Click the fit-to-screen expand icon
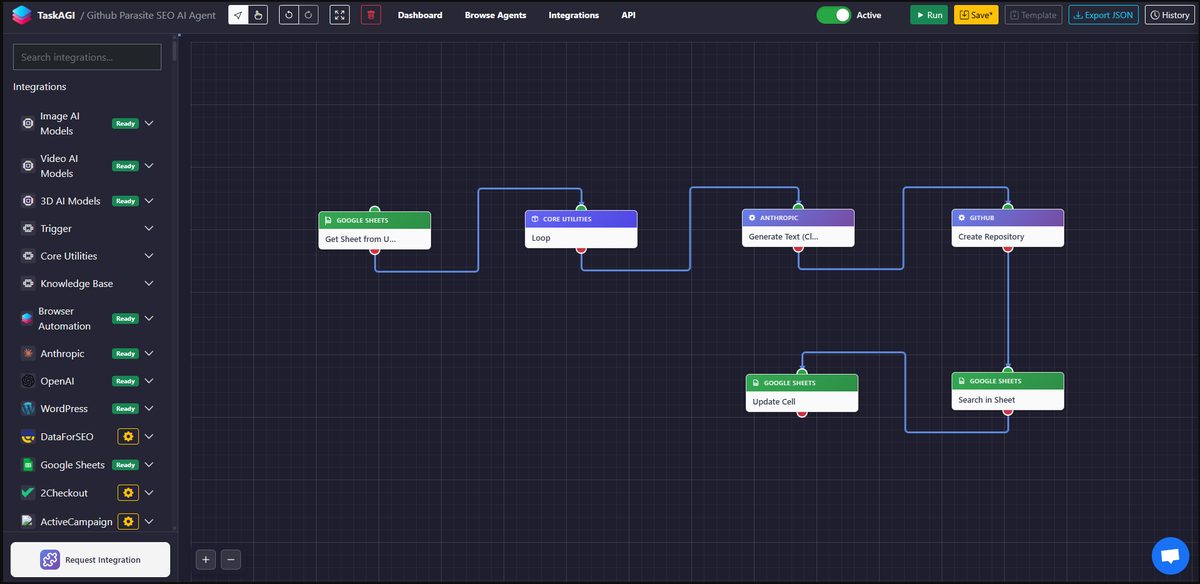Viewport: 1200px width, 584px height. pyautogui.click(x=338, y=14)
